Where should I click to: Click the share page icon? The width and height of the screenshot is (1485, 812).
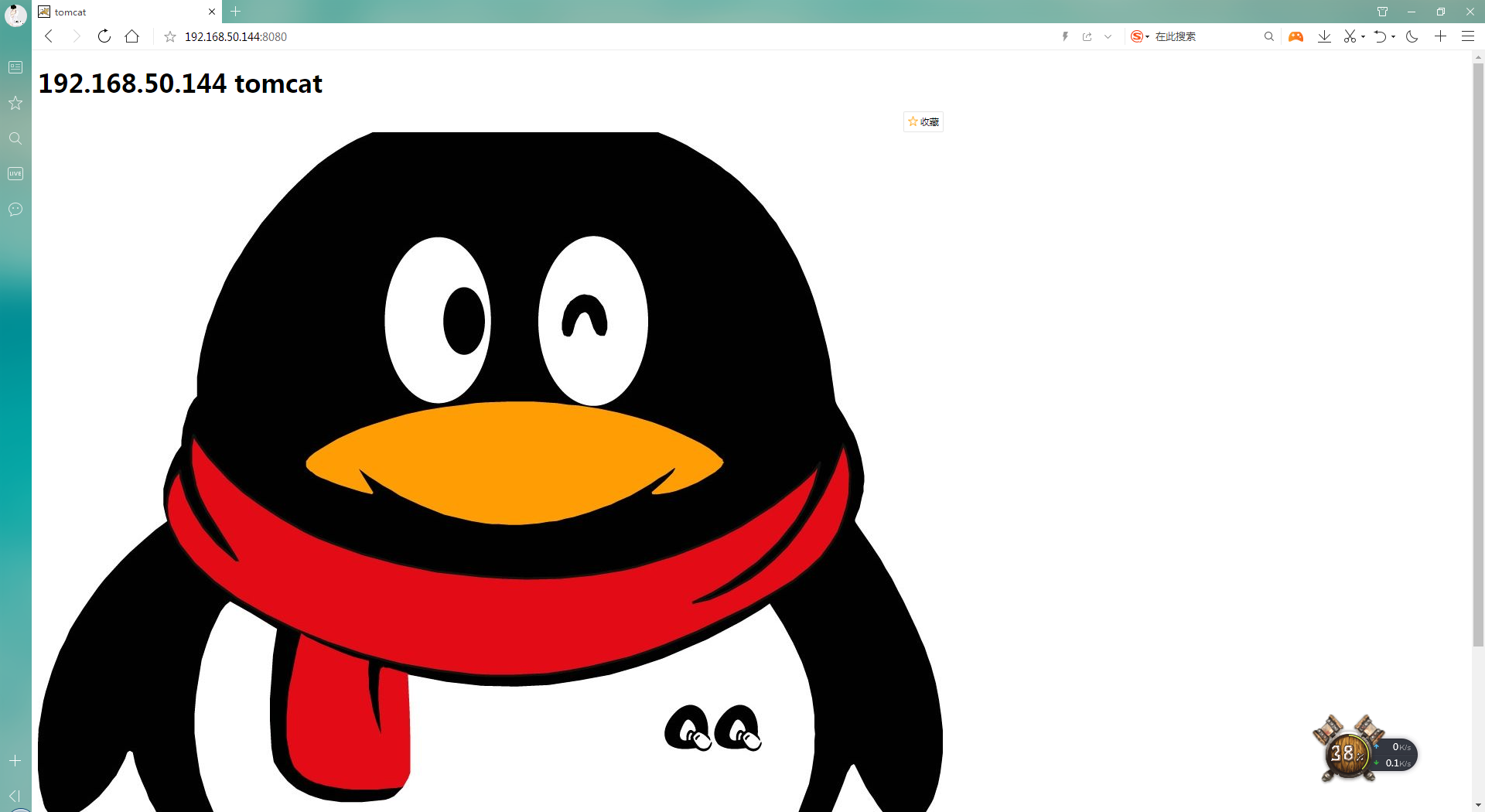pos(1087,36)
